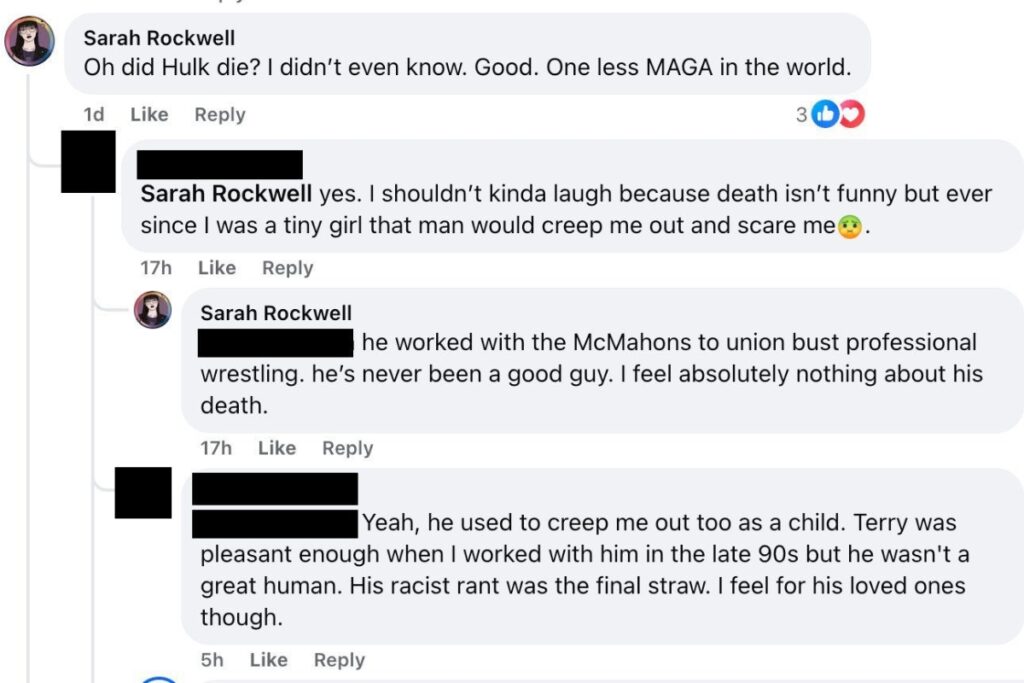The width and height of the screenshot is (1024, 683).
Task: Reply to Sarah Rockwell's top comment
Action: 219,115
